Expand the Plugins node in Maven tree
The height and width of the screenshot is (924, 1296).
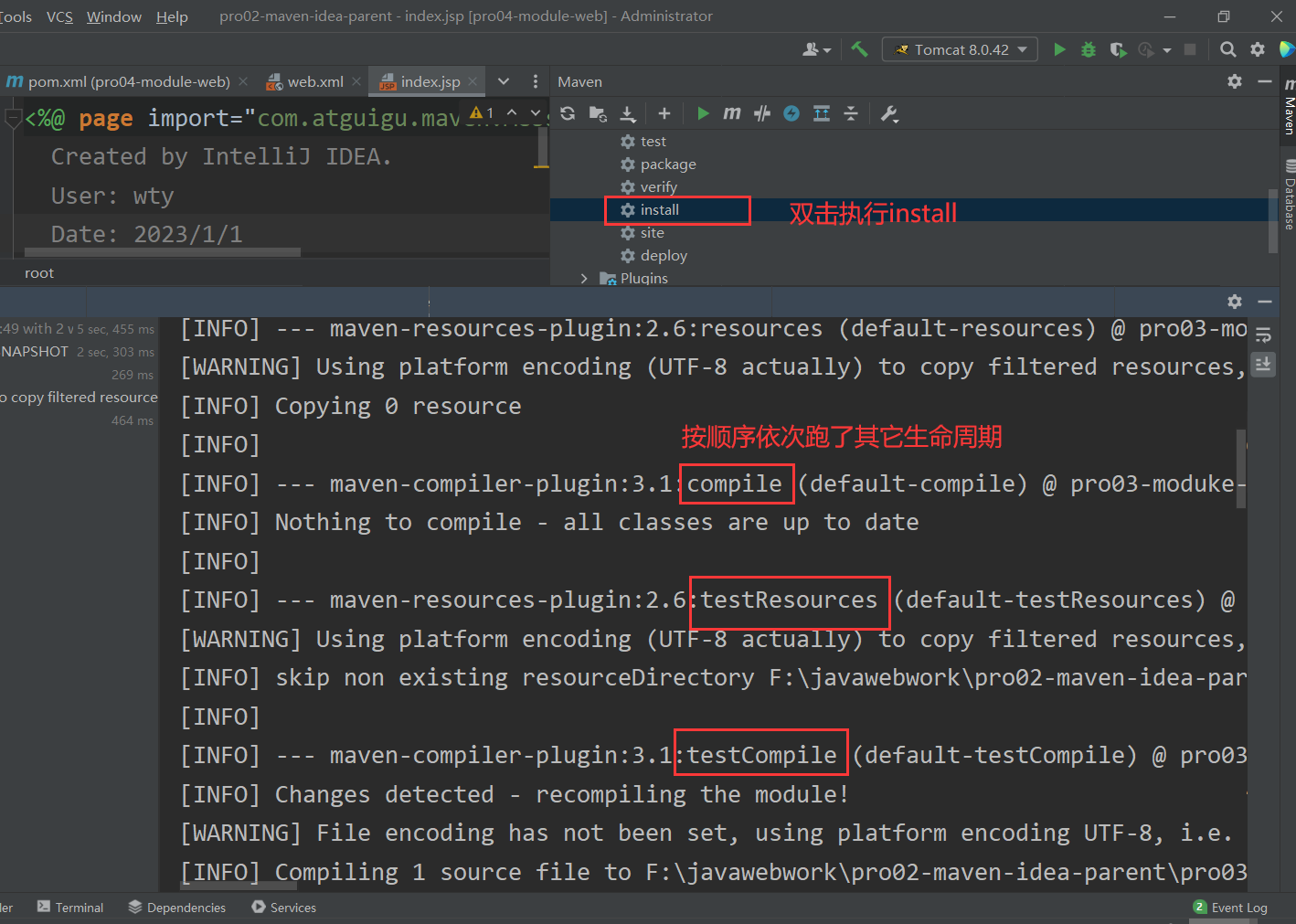[x=584, y=278]
